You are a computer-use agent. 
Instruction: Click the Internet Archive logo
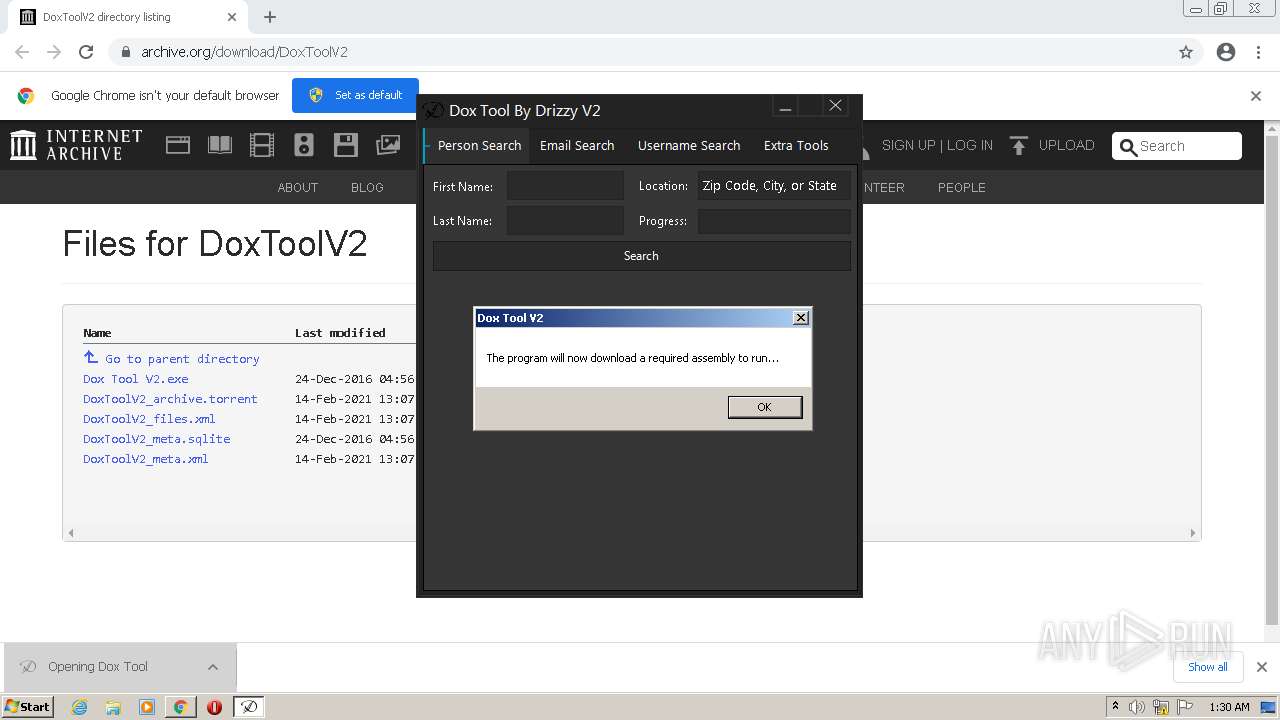coord(76,145)
